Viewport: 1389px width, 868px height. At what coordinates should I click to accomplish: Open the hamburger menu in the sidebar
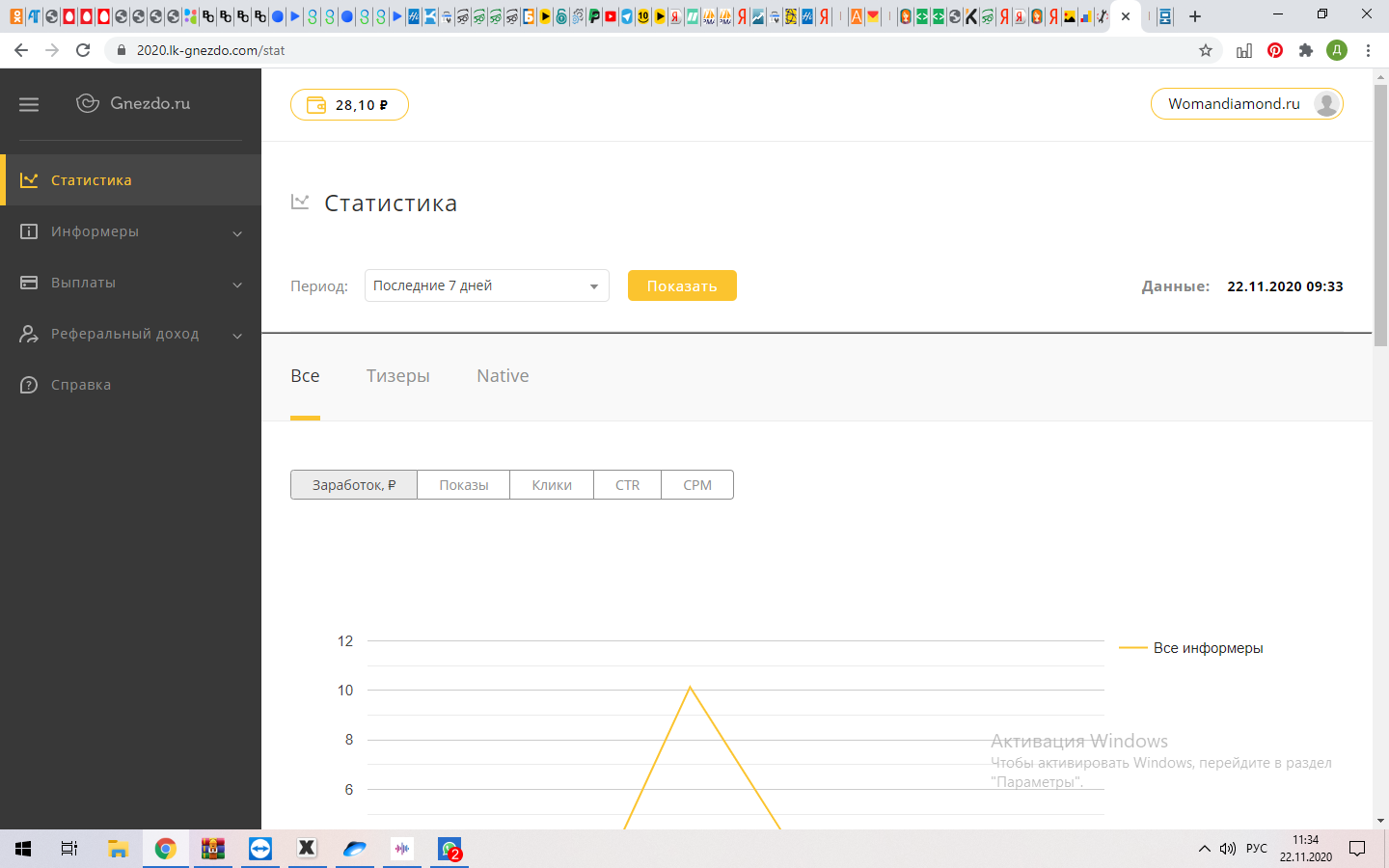click(x=29, y=104)
